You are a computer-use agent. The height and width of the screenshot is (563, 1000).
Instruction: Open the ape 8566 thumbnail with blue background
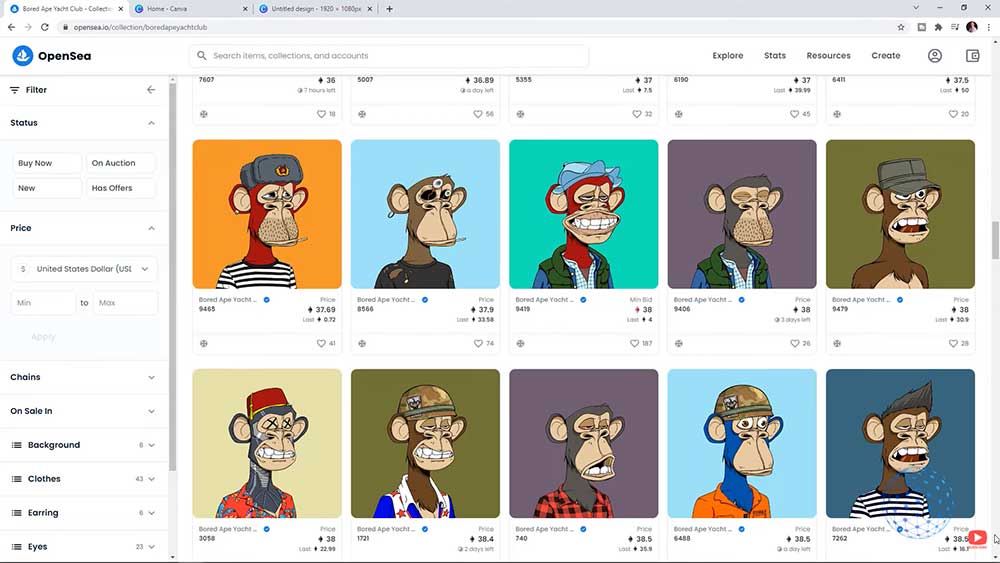click(425, 214)
